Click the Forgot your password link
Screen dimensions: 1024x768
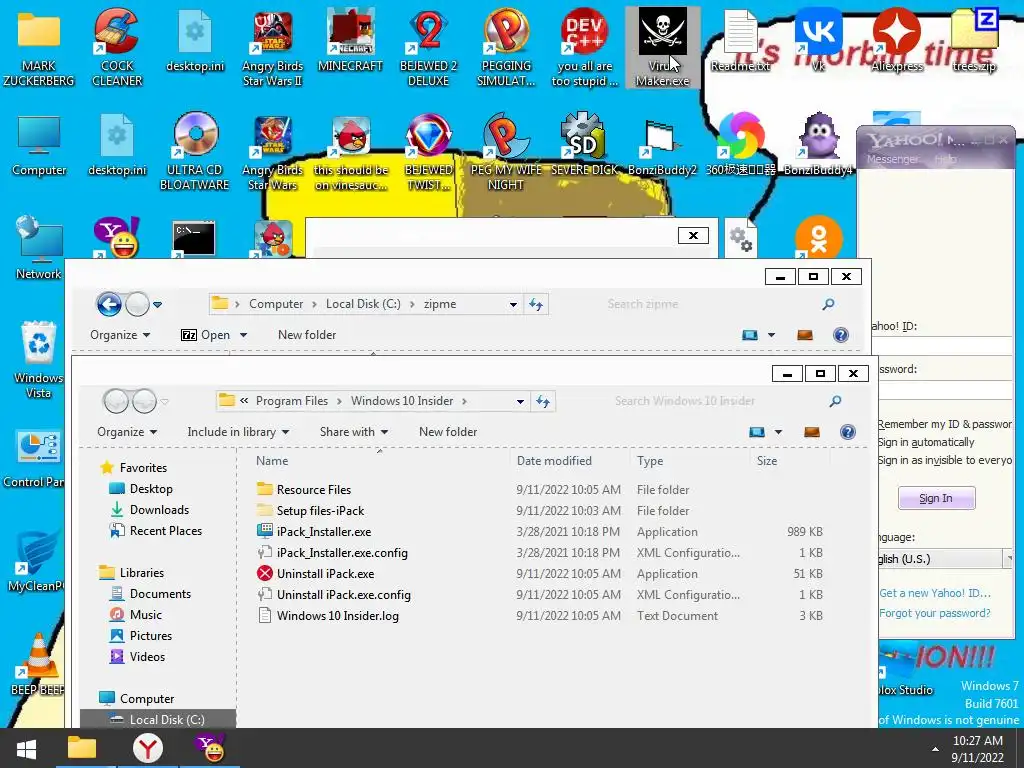pyautogui.click(x=935, y=613)
